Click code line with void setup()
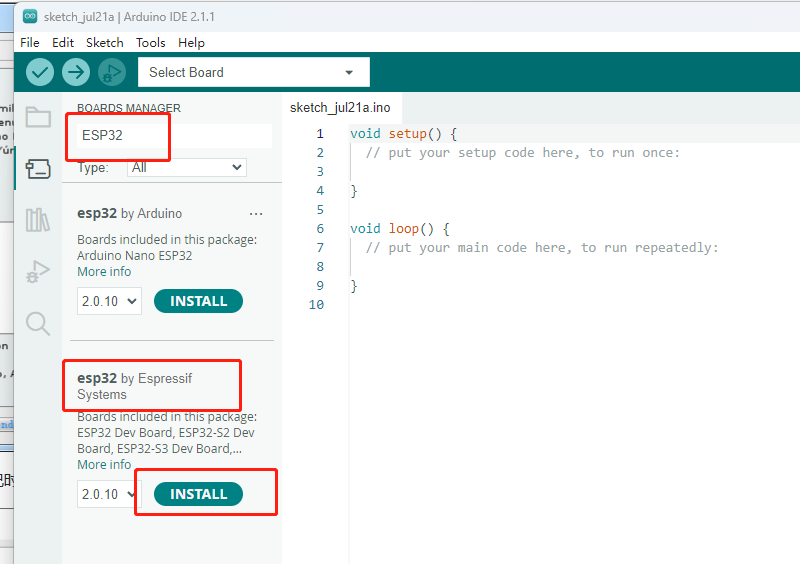This screenshot has width=800, height=564. (x=403, y=134)
